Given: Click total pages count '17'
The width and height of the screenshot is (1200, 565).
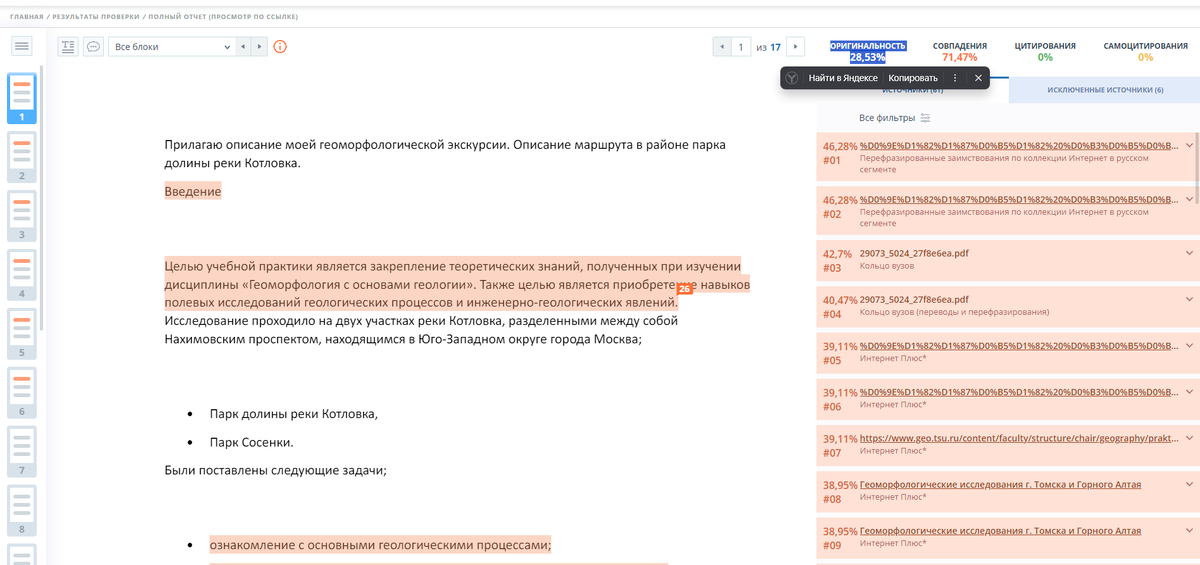Looking at the screenshot, I should (775, 47).
